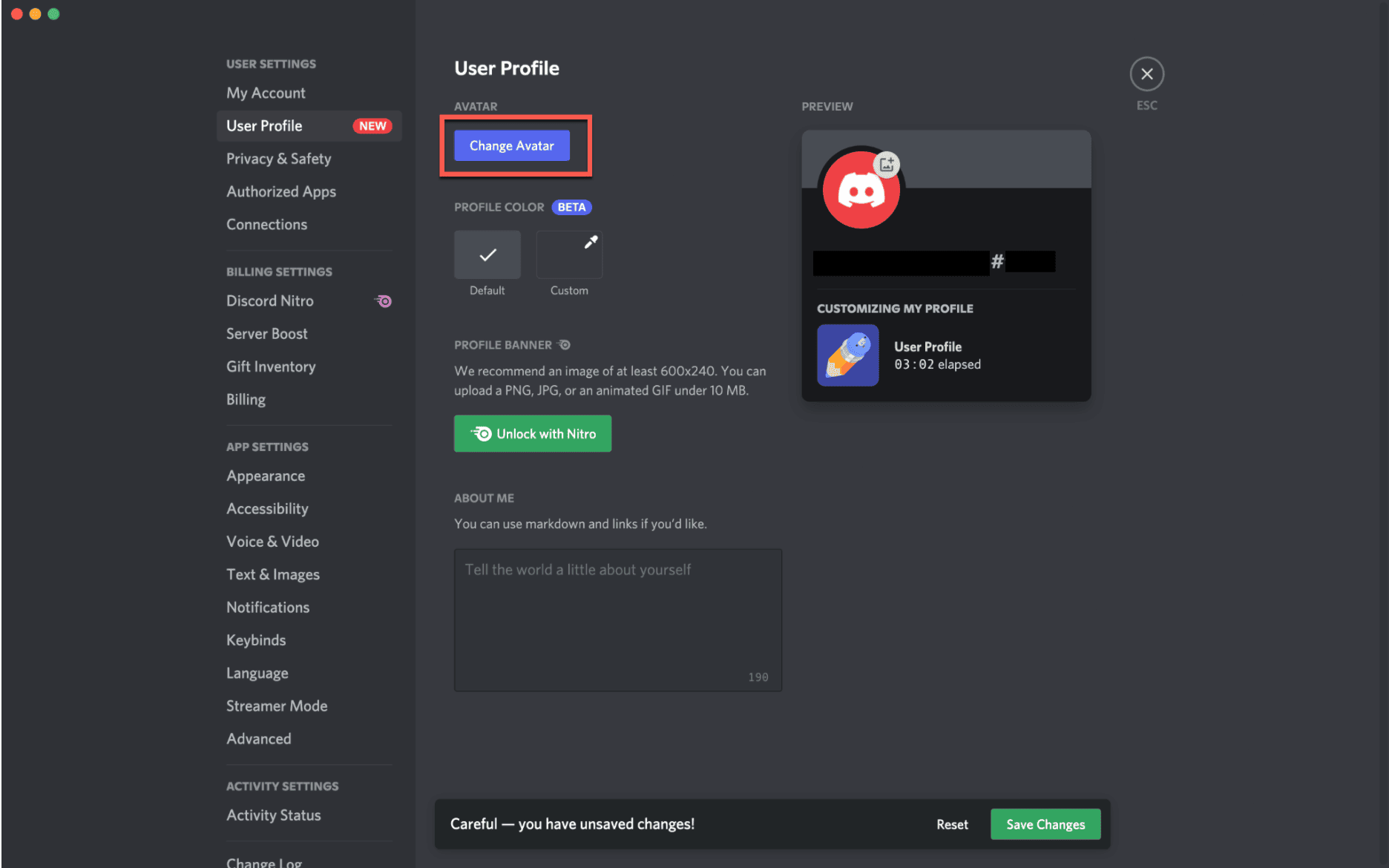Screen dimensions: 1389x868
Task: Select User Profile in sidebar
Action: (x=309, y=125)
